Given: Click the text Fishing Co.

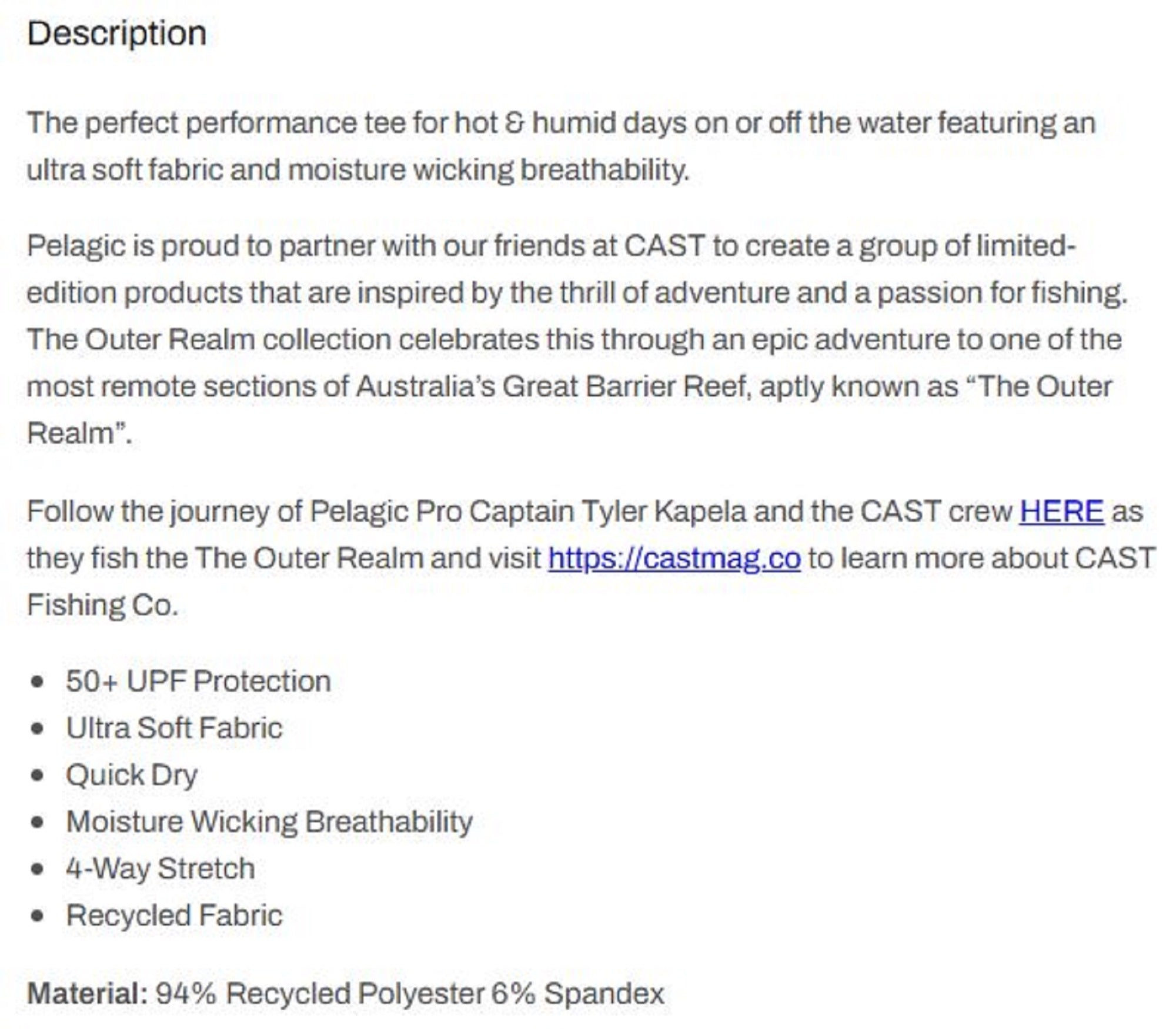Looking at the screenshot, I should tap(102, 604).
